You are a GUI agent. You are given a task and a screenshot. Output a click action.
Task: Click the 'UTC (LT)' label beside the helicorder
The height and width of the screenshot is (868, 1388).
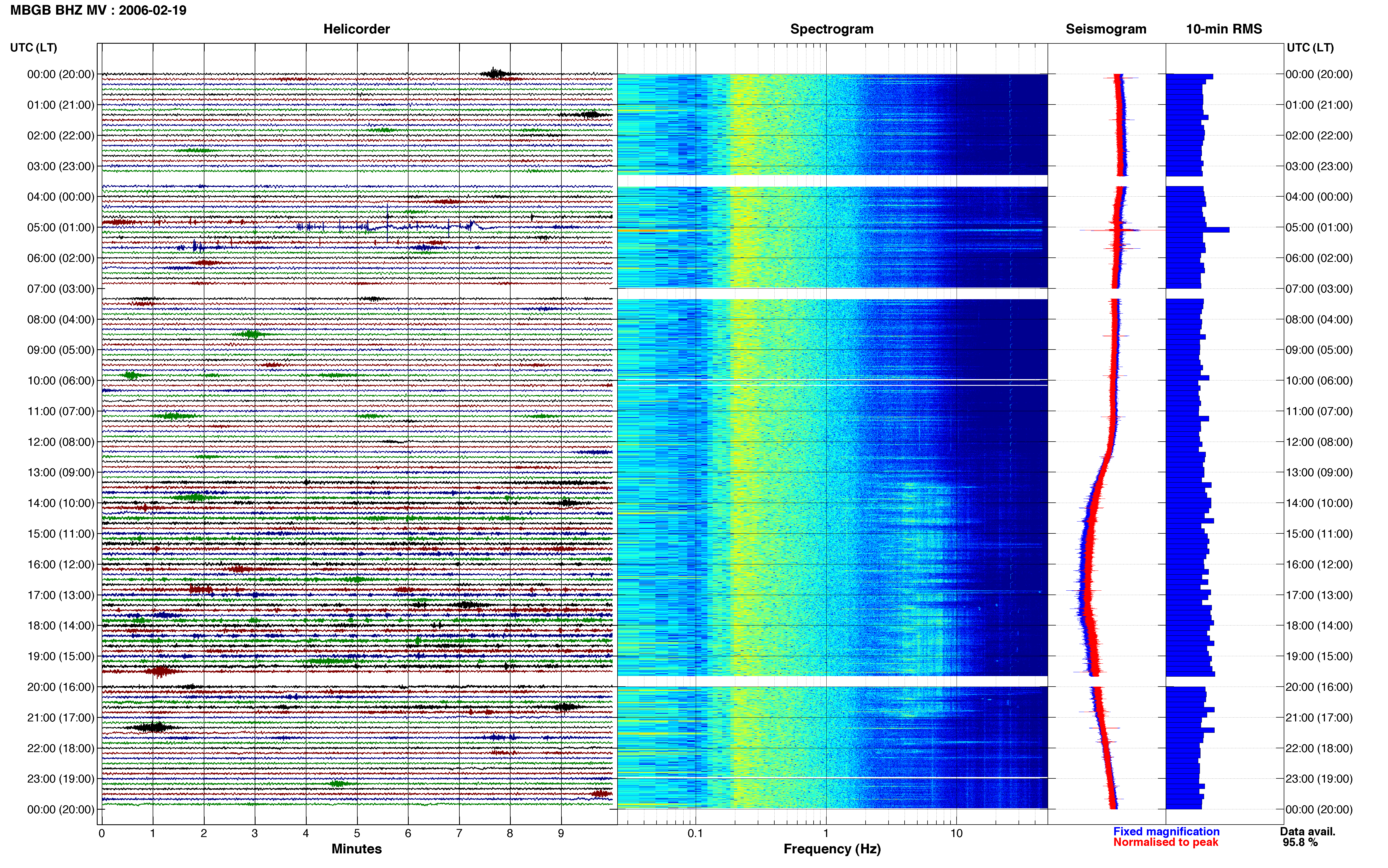tap(34, 48)
